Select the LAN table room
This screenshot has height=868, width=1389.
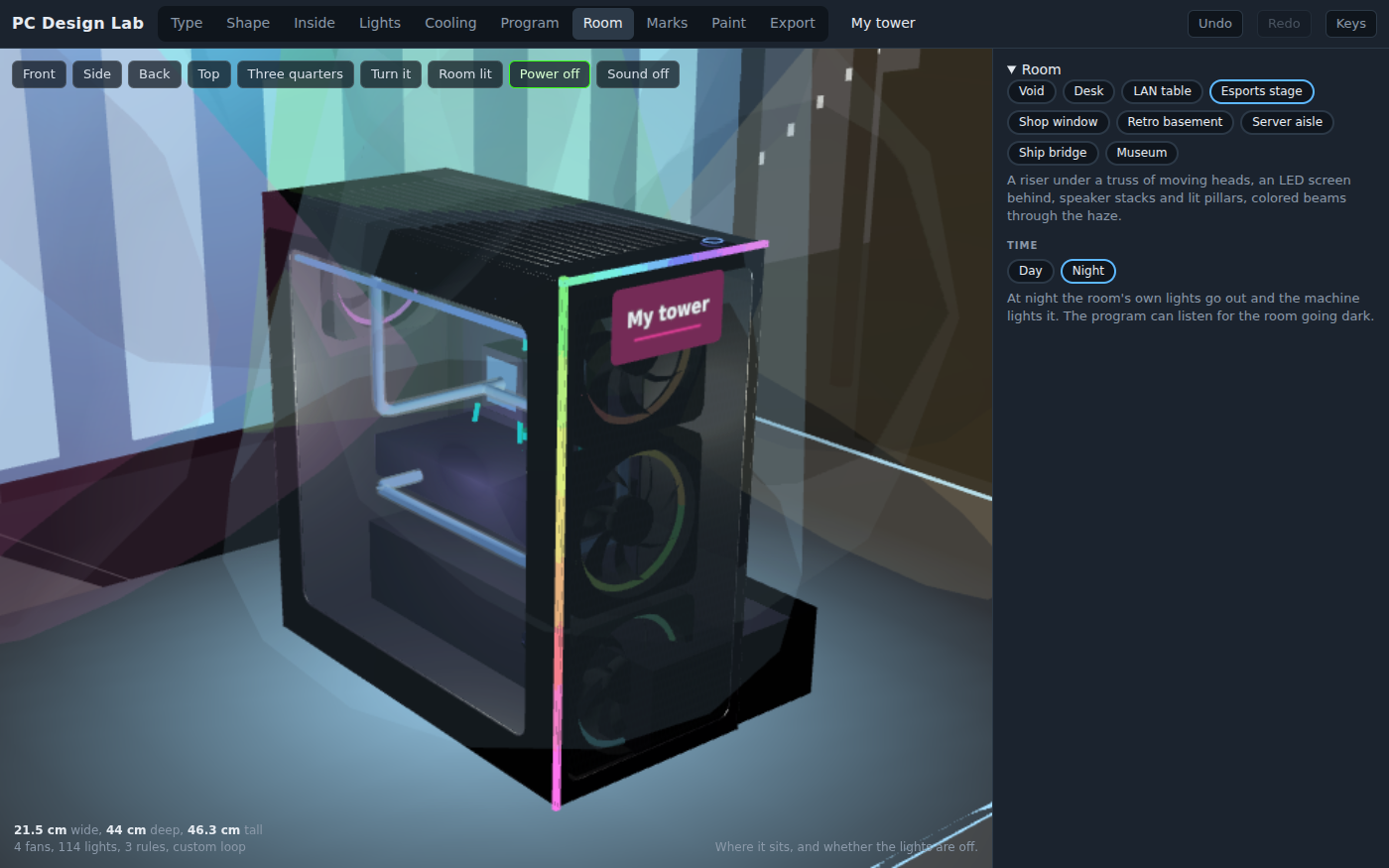(x=1163, y=91)
